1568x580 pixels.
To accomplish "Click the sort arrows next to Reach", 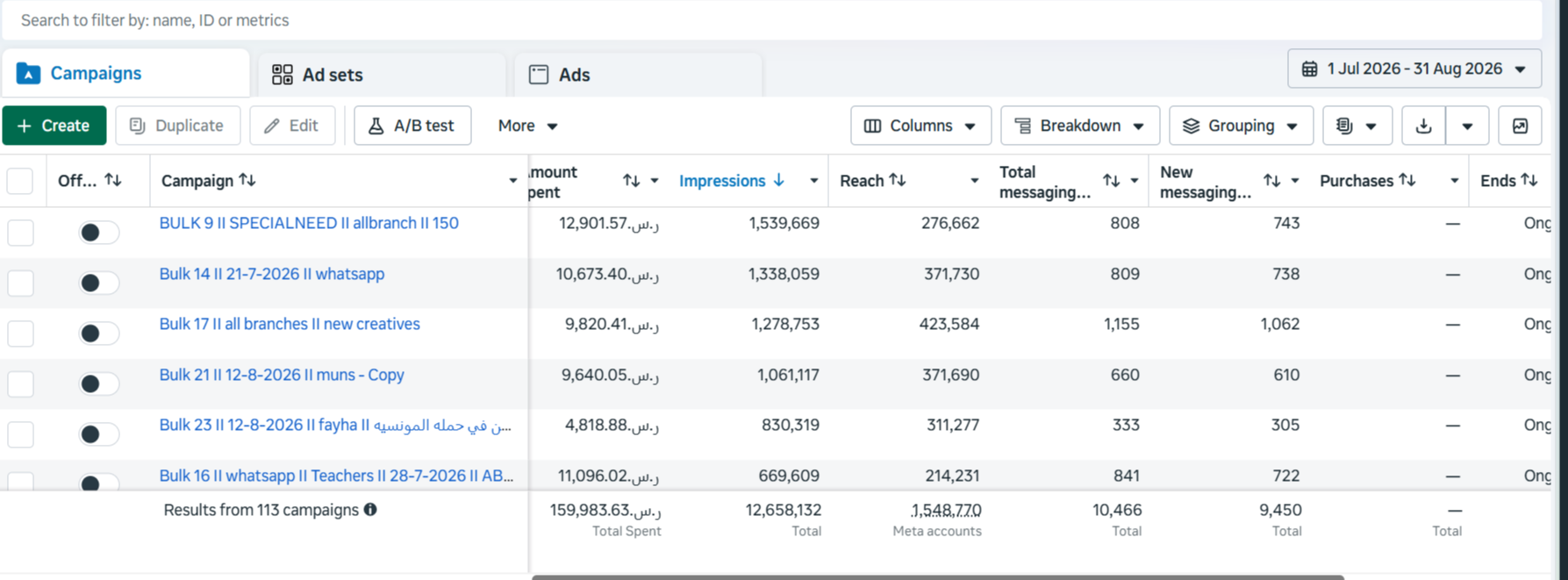I will point(897,180).
